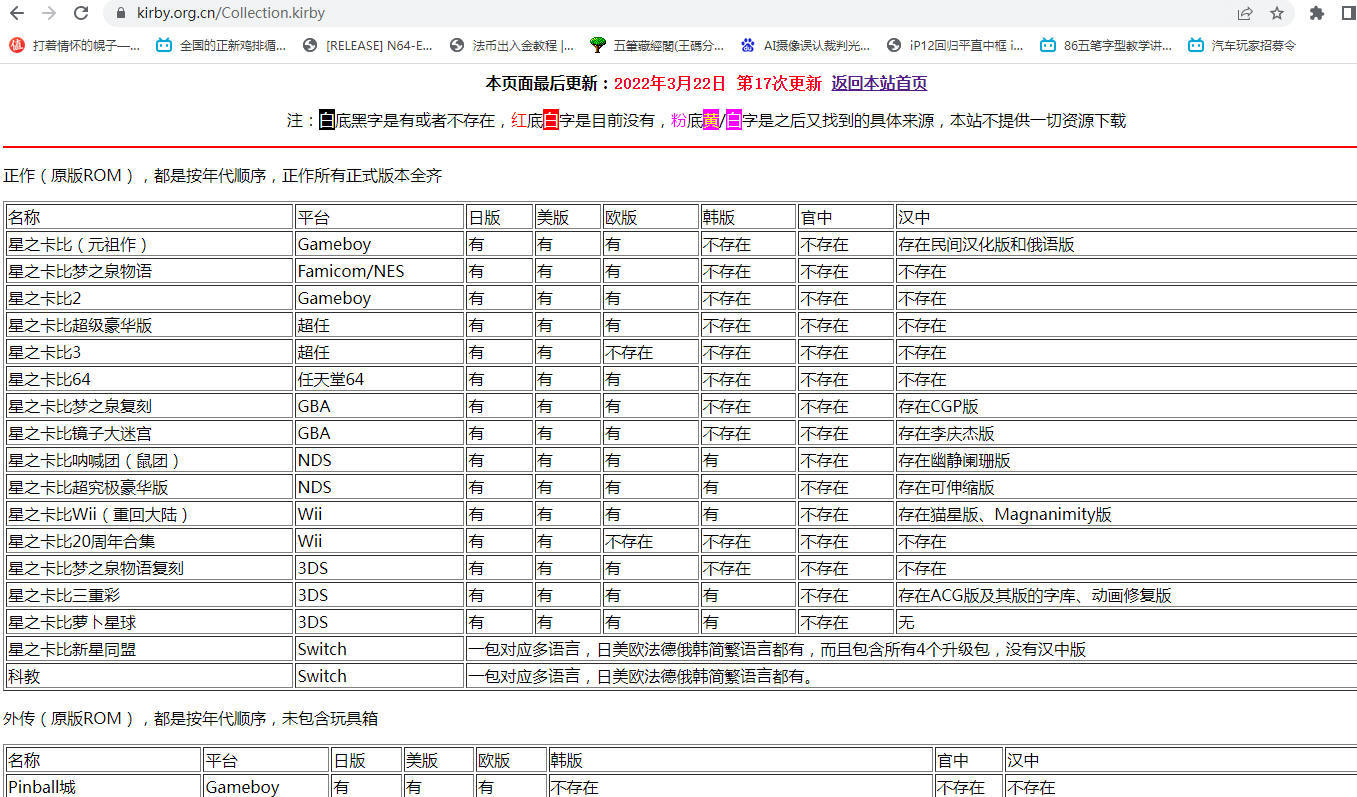Image resolution: width=1357 pixels, height=797 pixels.
Task: Open the 法币出入金教程 bookmark
Action: pos(512,45)
